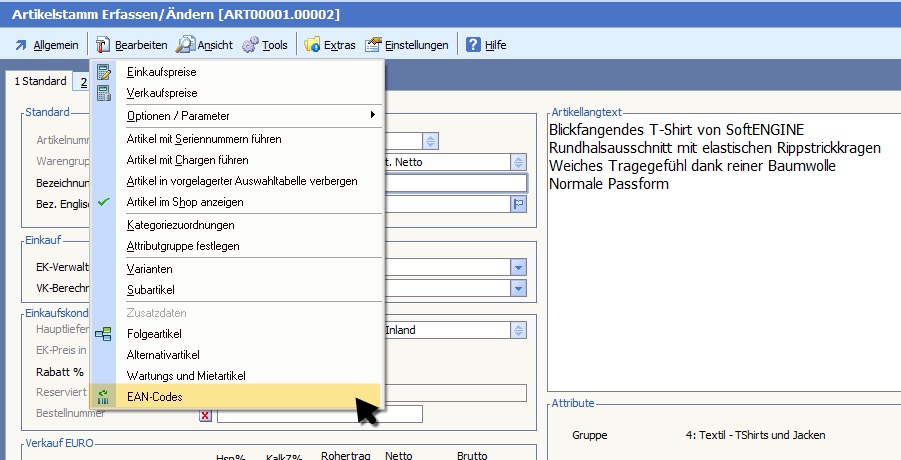This screenshot has height=460, width=901.
Task: Click the Einkaufspreise pencil icon
Action: (103, 72)
